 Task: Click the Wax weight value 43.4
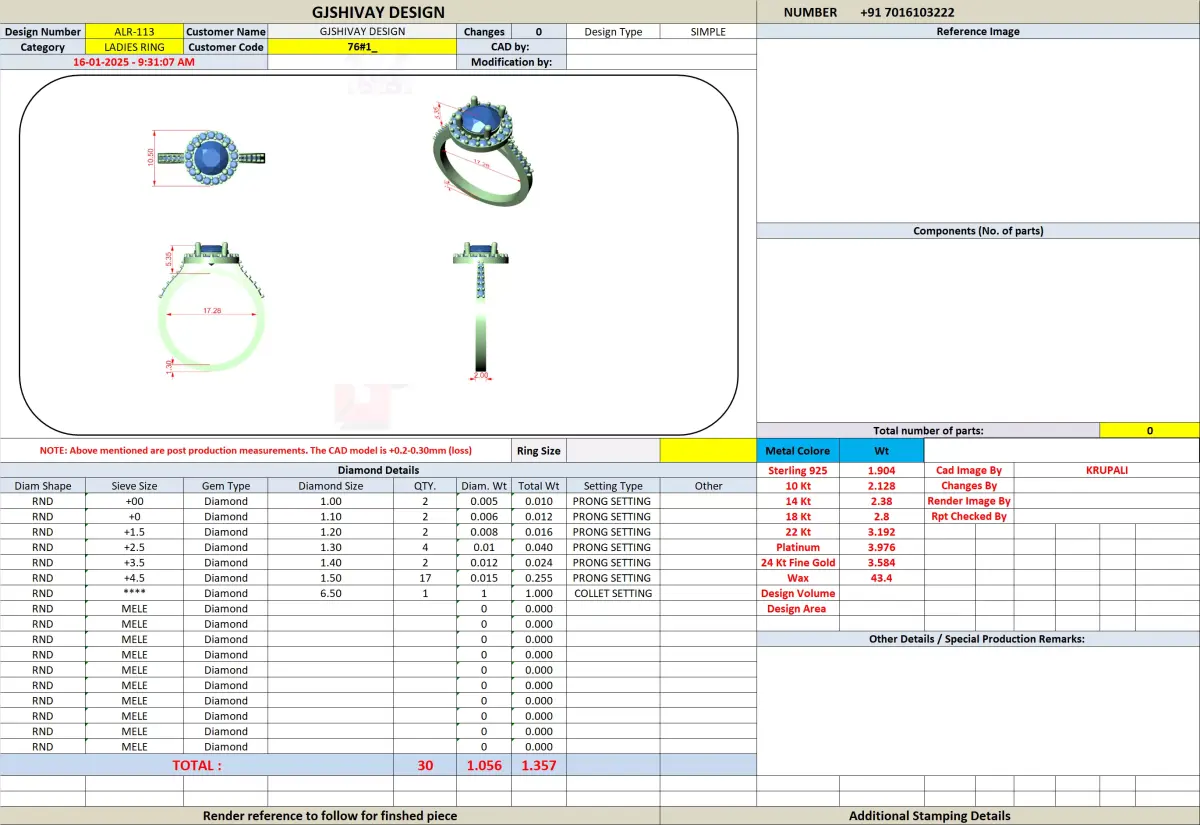click(x=881, y=578)
